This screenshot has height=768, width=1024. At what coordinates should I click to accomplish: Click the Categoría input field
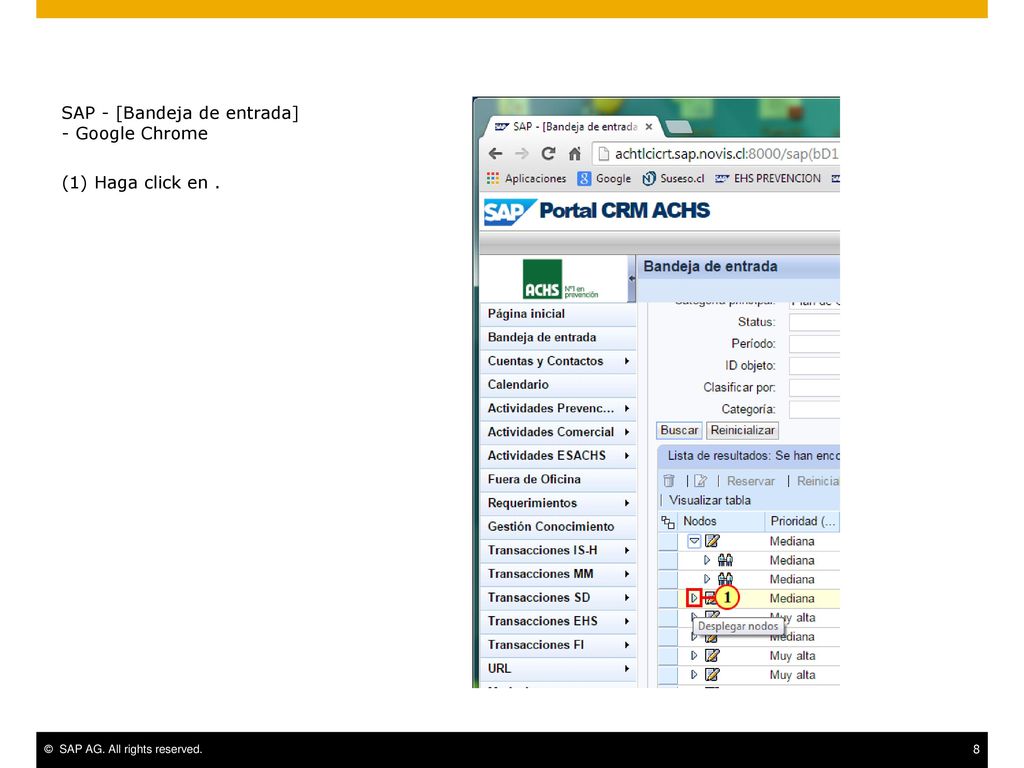tap(814, 409)
